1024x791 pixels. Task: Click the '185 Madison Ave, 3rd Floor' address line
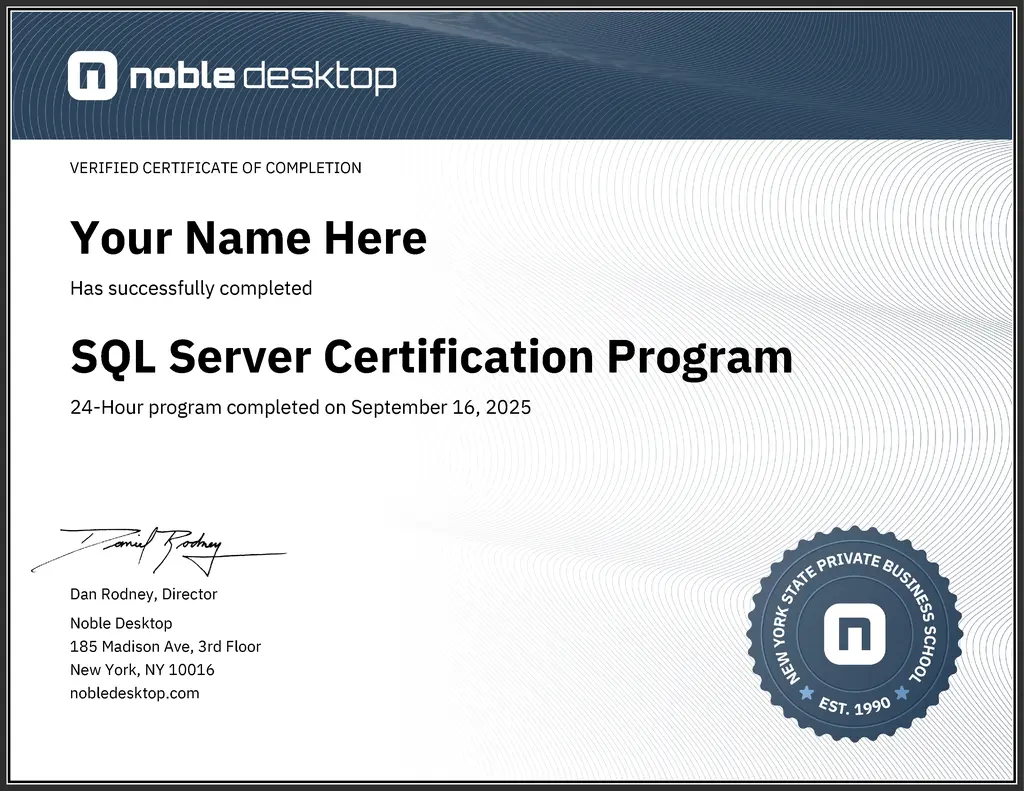[165, 646]
